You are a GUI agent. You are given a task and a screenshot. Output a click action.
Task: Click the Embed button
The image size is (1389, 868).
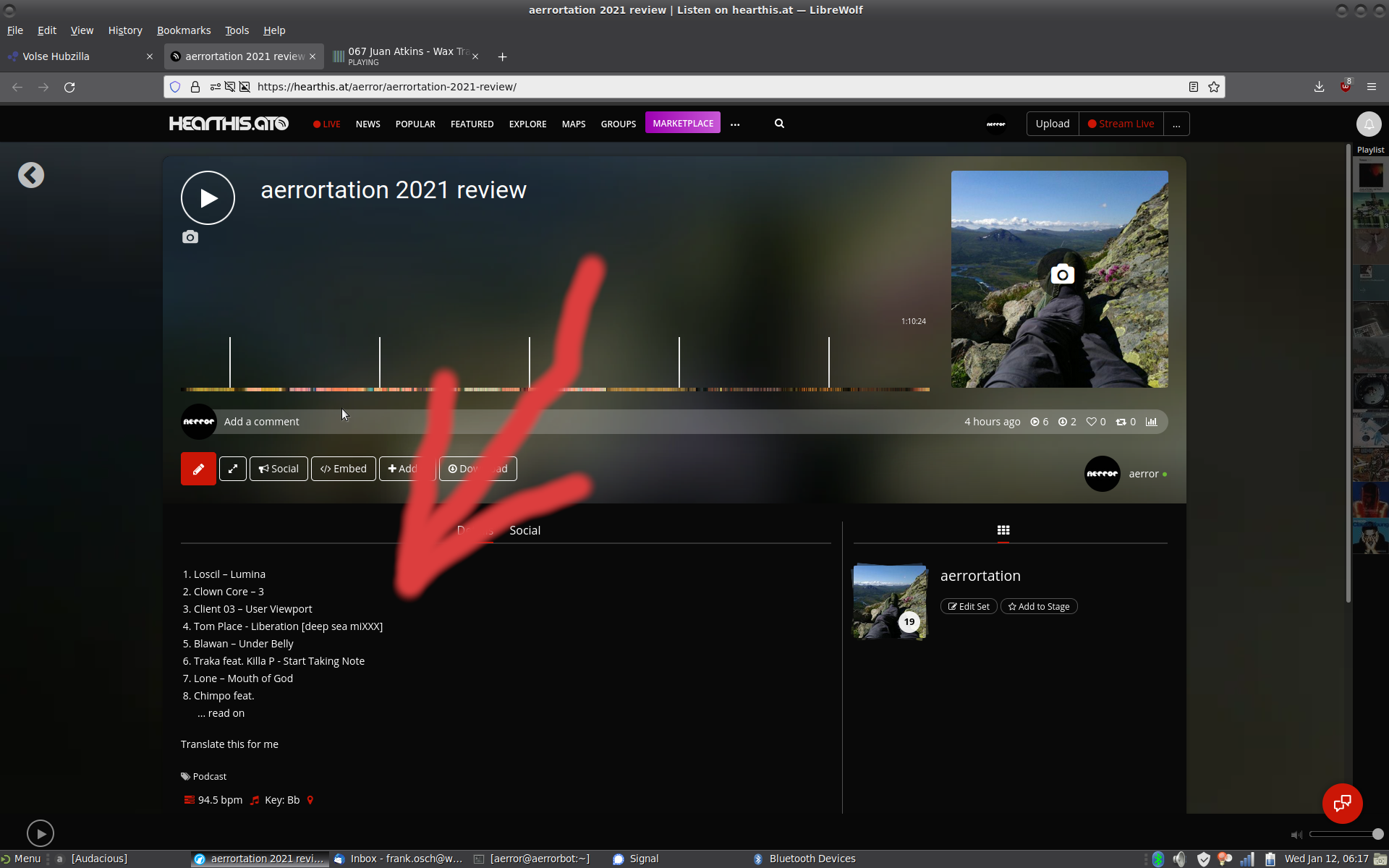344,469
